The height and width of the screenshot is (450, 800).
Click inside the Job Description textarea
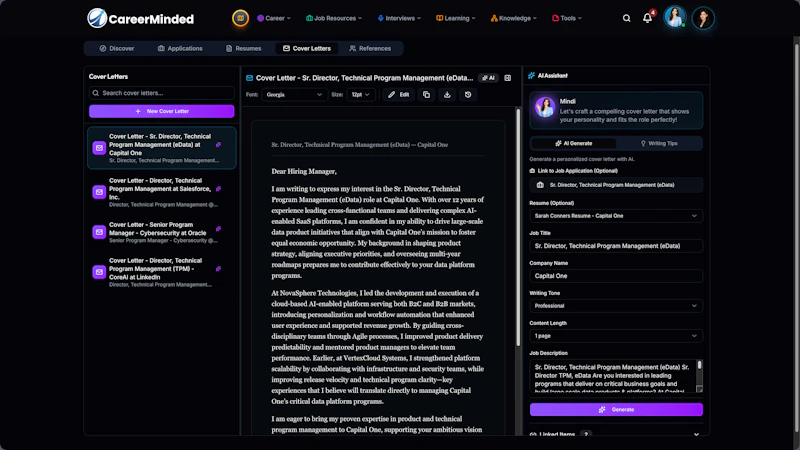point(612,376)
